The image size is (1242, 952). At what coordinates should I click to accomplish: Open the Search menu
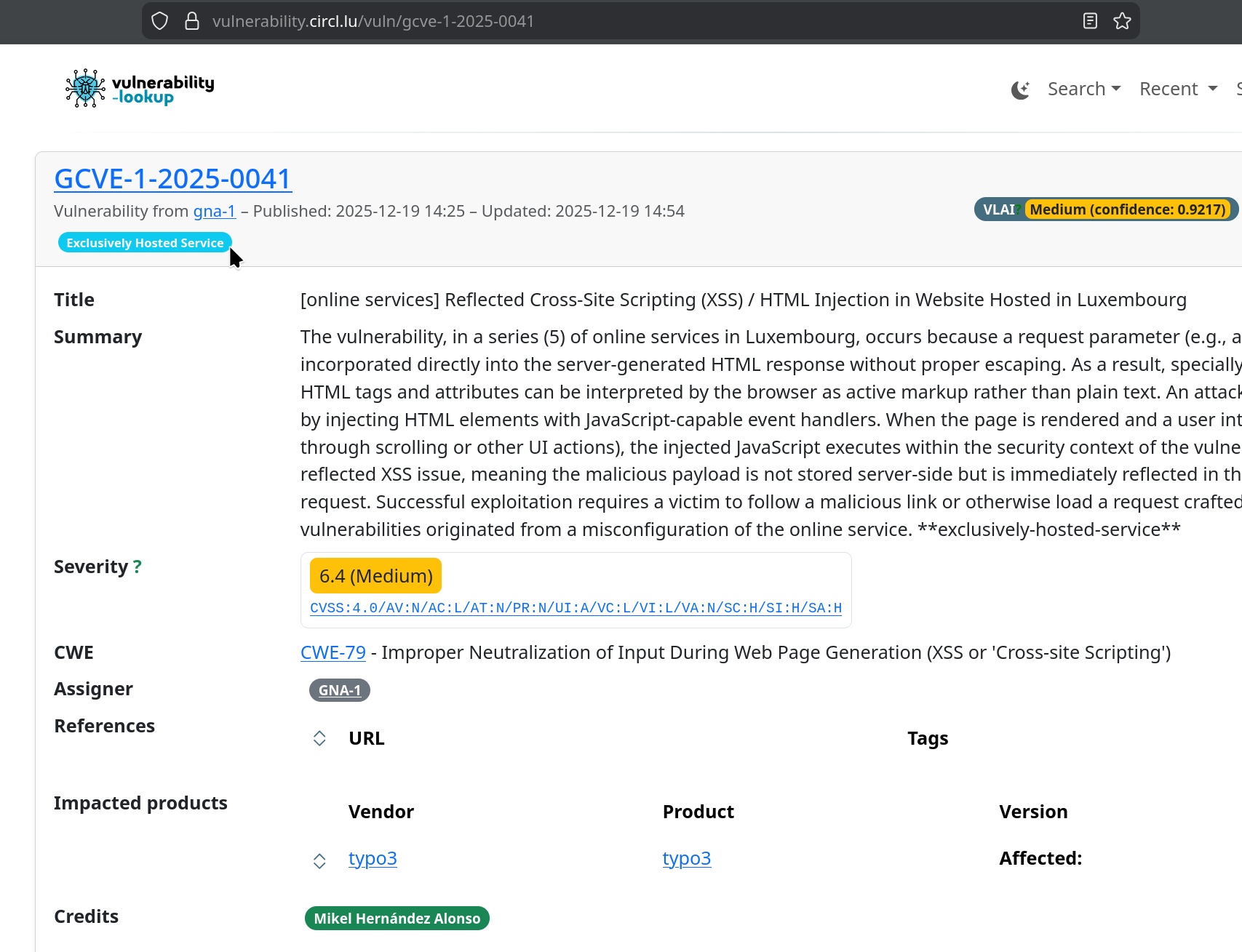(1083, 88)
